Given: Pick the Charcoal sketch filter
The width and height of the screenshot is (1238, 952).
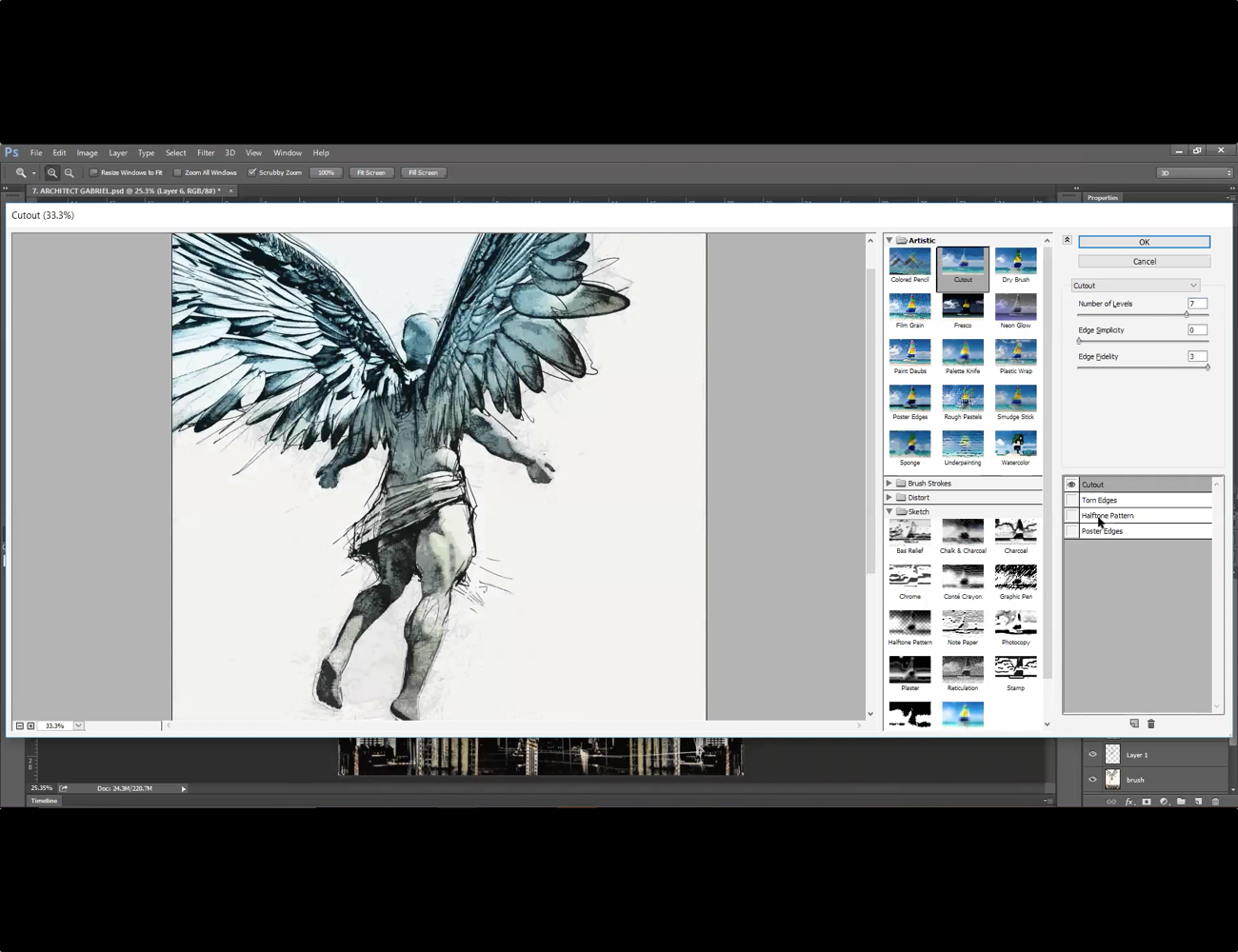Looking at the screenshot, I should [x=1015, y=536].
